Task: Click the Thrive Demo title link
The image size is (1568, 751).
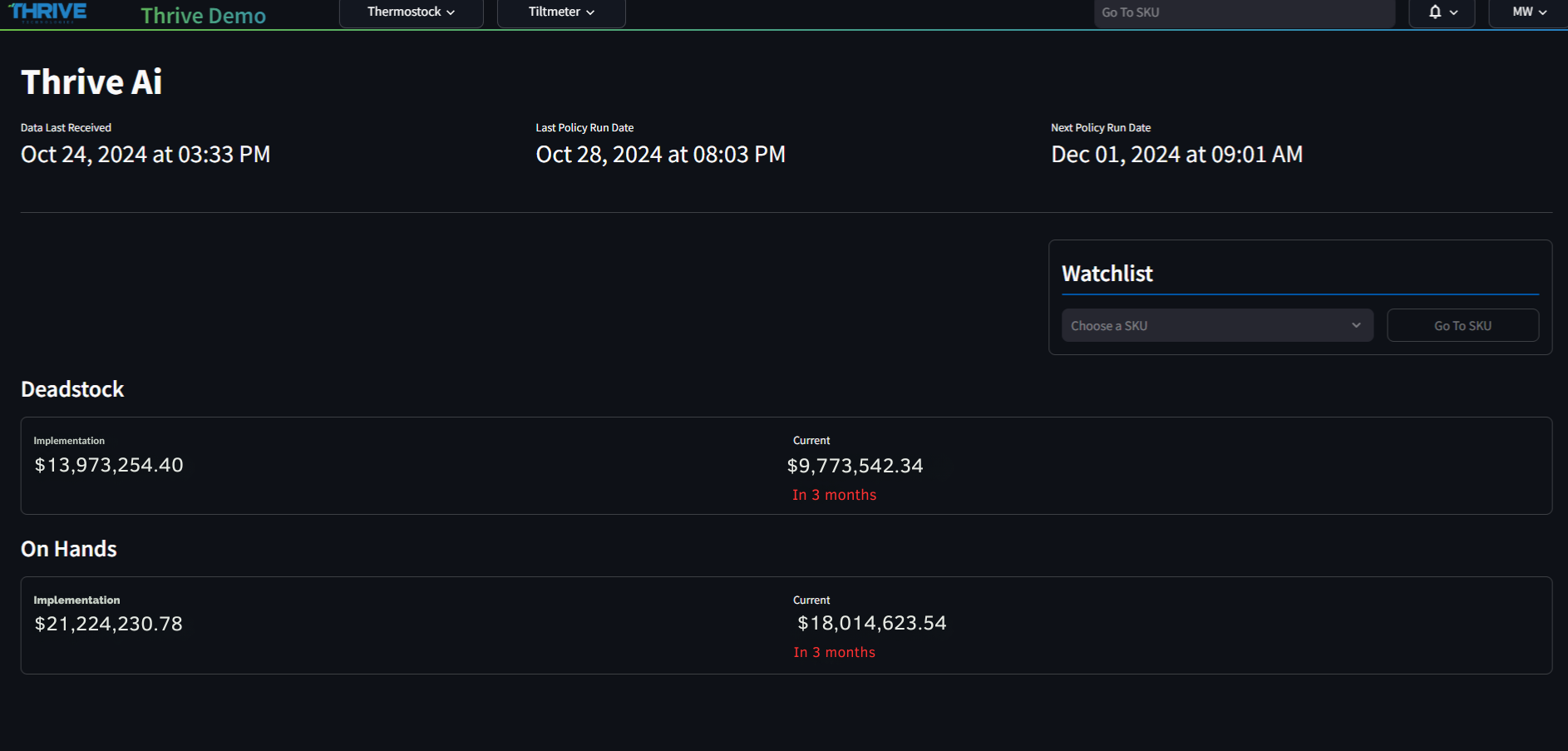Action: [x=203, y=16]
